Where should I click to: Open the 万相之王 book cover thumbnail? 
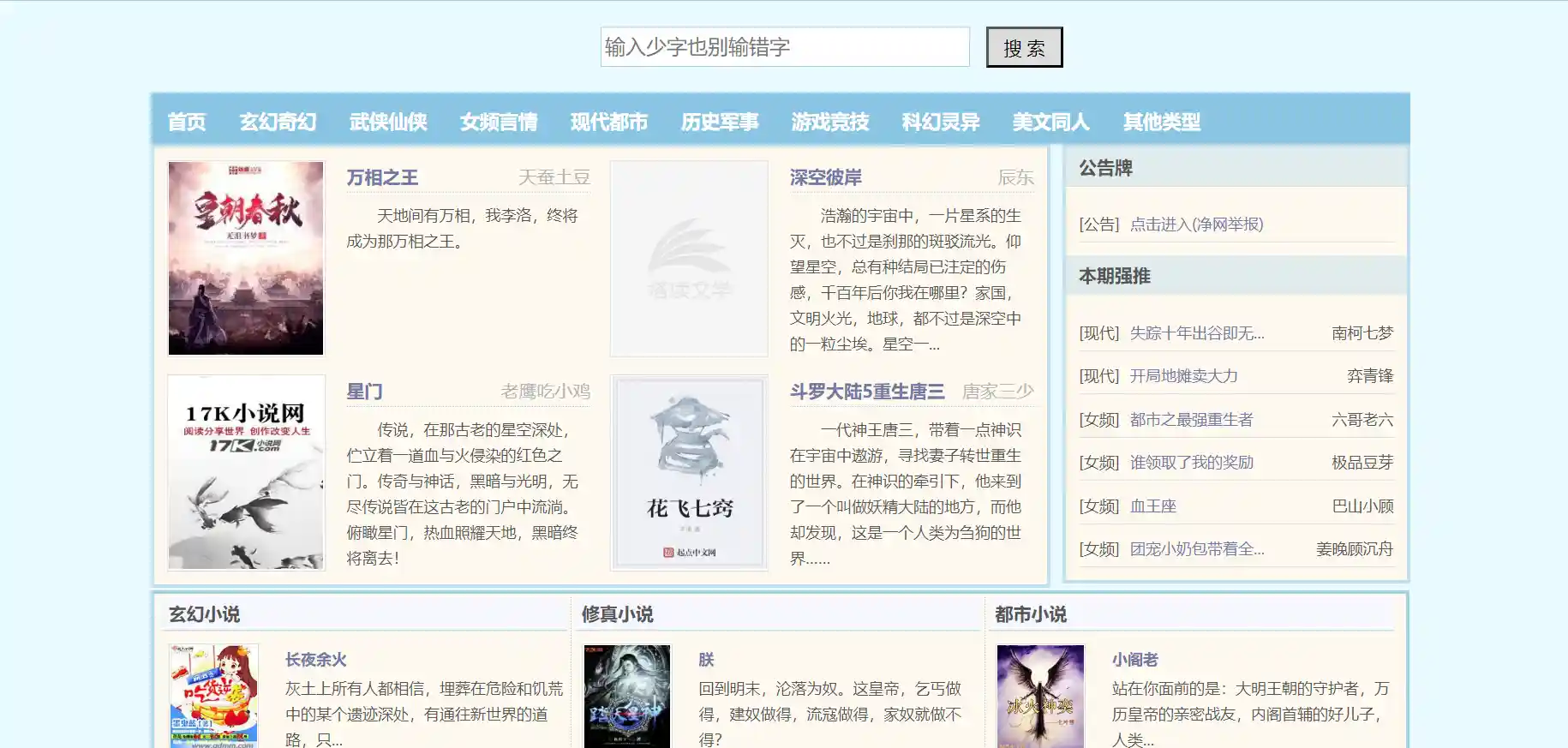pyautogui.click(x=246, y=258)
